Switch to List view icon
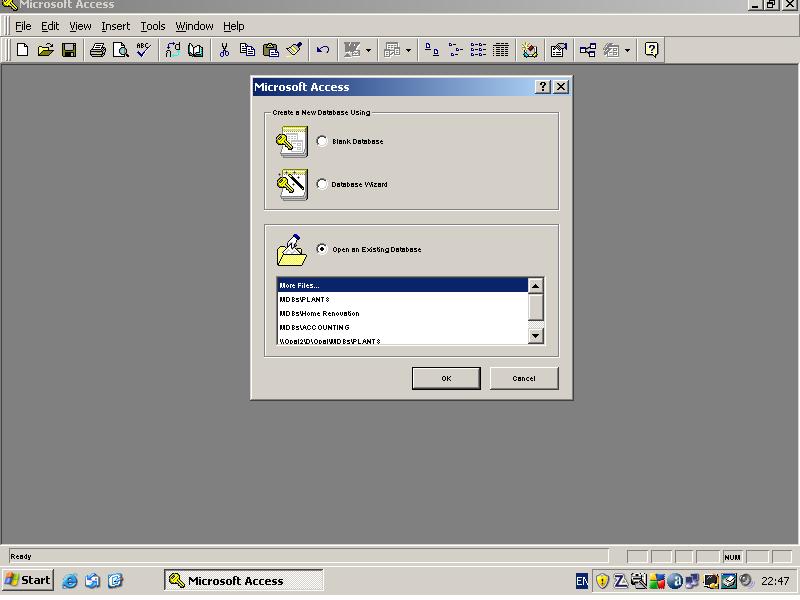800x600 pixels. click(x=478, y=50)
